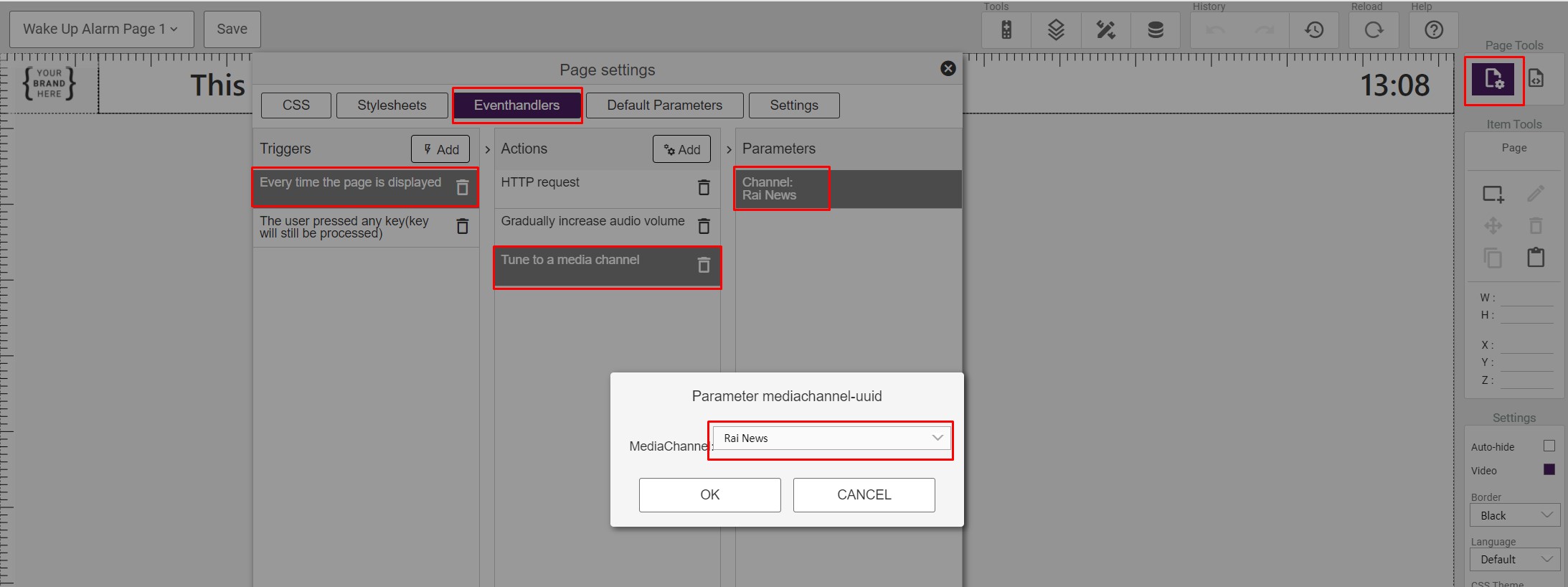Delete the Gradually increase audio volume action
1568x587 pixels.
click(704, 226)
